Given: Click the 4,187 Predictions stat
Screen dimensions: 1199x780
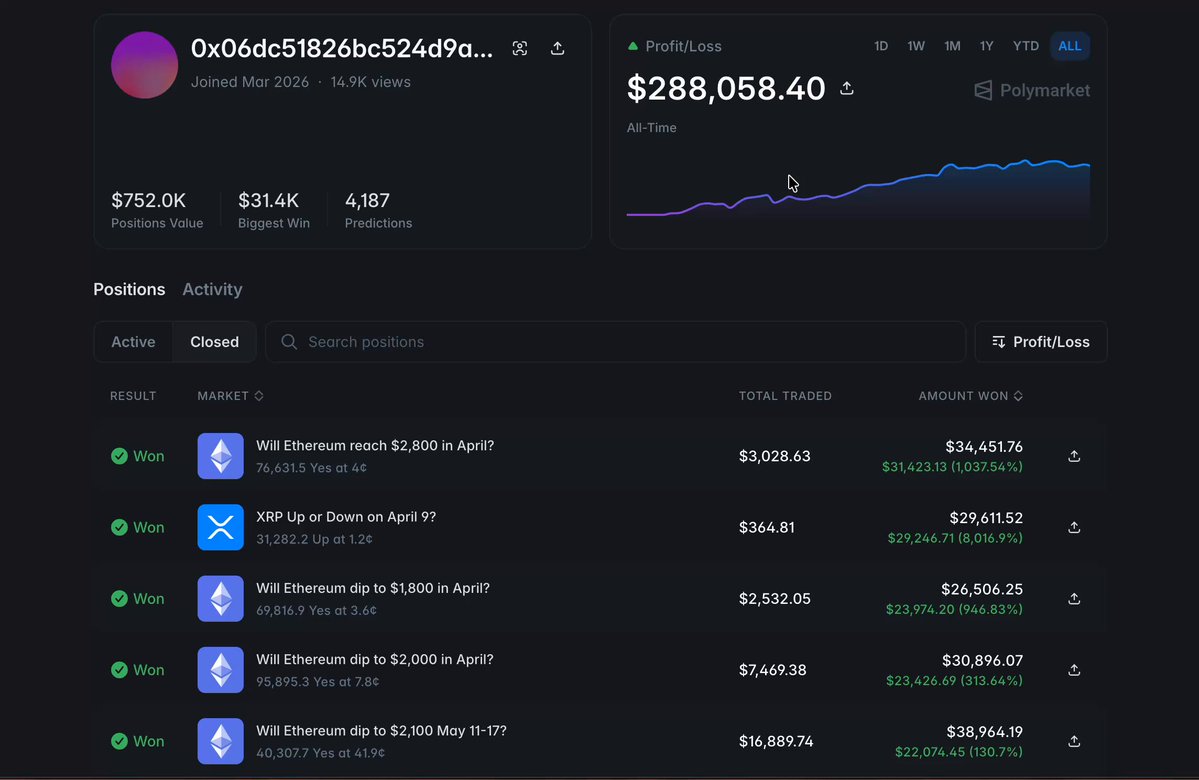Looking at the screenshot, I should 378,210.
